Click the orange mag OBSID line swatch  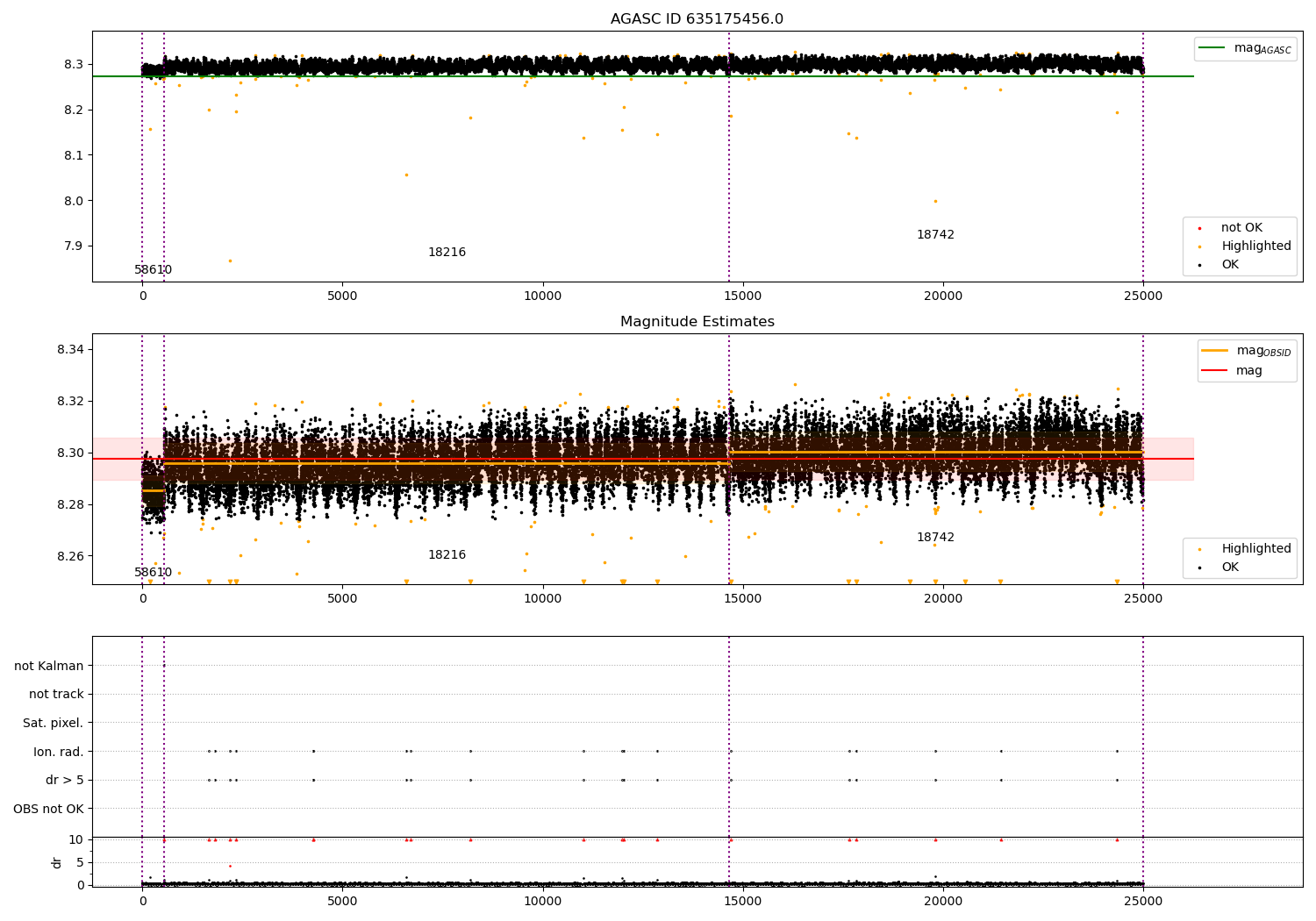pyautogui.click(x=1215, y=351)
